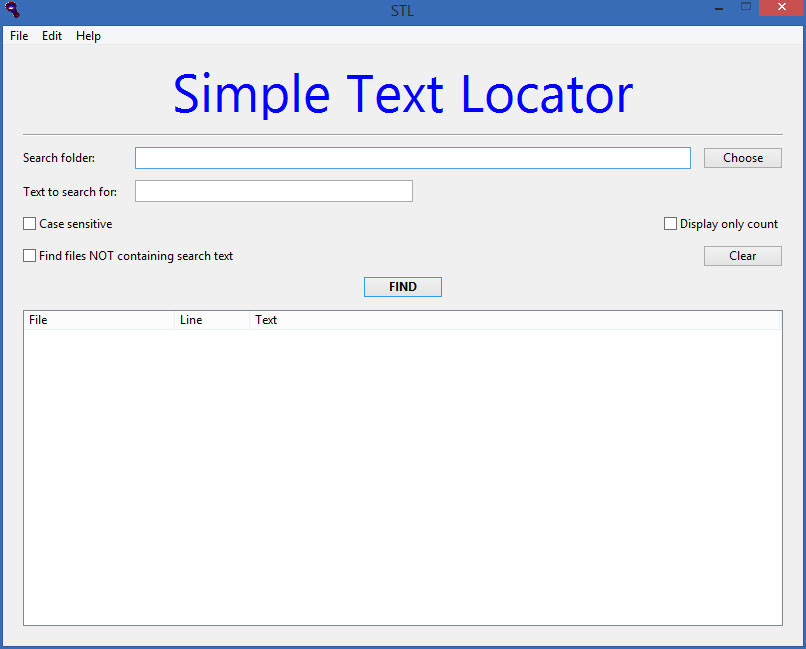Sort results by the Line column header
The height and width of the screenshot is (649, 806).
212,320
